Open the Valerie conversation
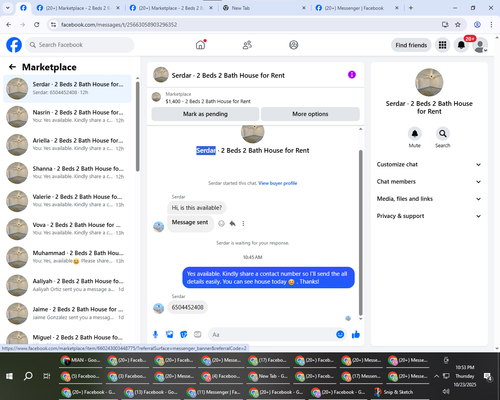The height and width of the screenshot is (400, 500). tap(67, 201)
